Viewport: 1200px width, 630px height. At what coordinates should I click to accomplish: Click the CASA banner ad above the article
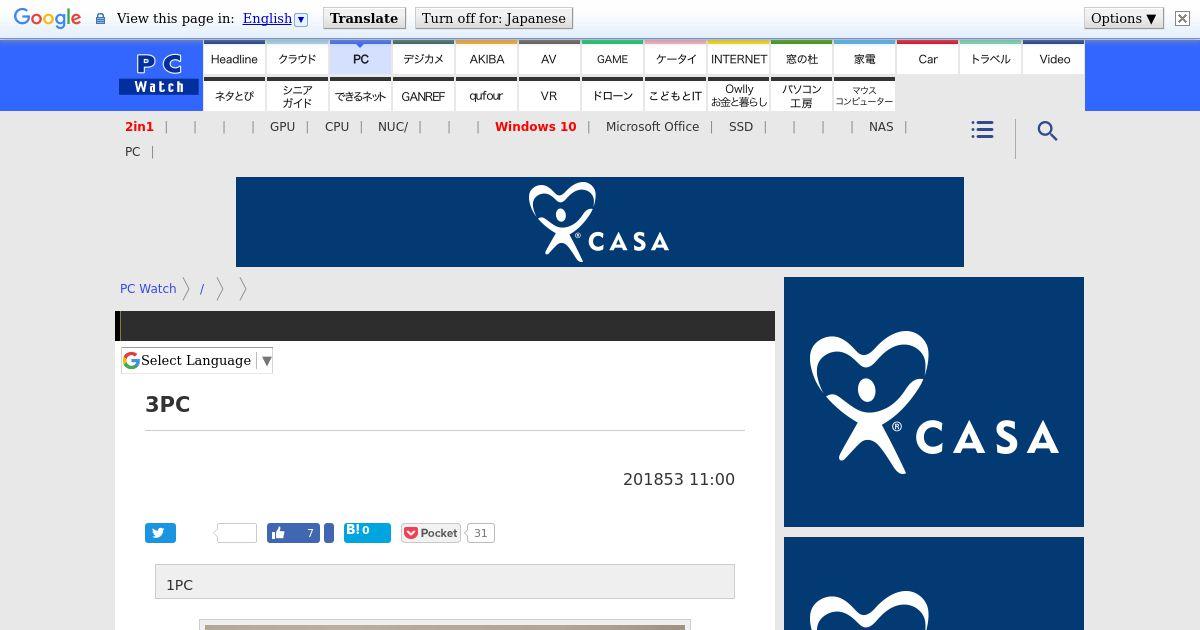[600, 222]
